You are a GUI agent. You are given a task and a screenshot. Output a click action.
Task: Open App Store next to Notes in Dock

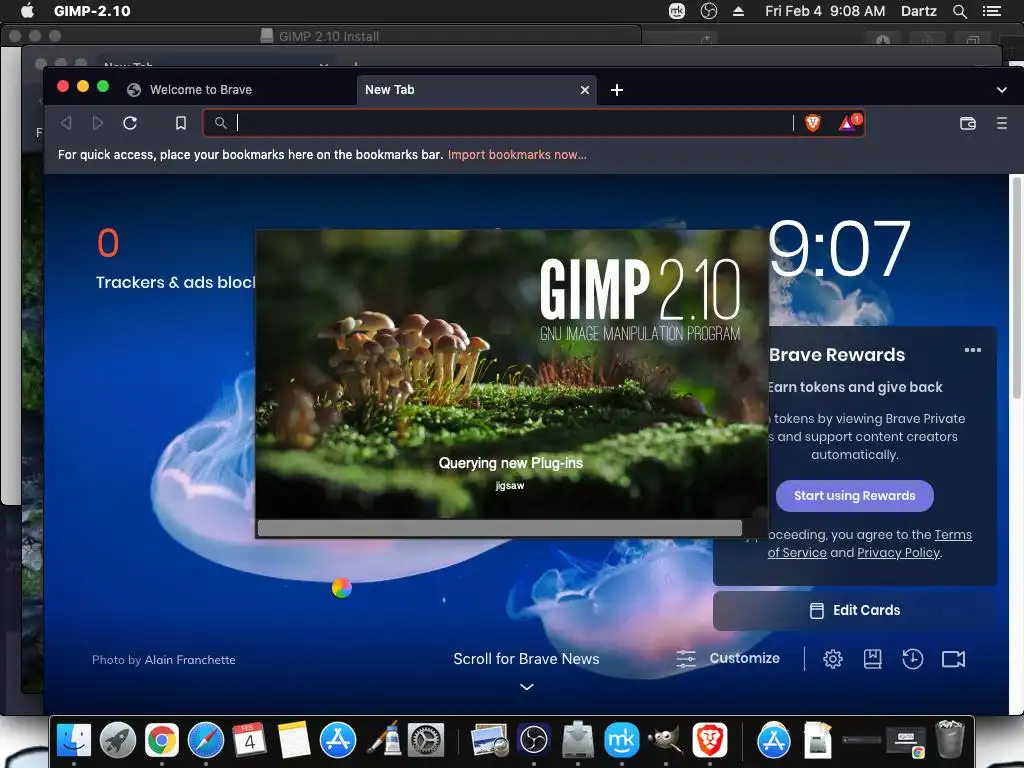(338, 740)
